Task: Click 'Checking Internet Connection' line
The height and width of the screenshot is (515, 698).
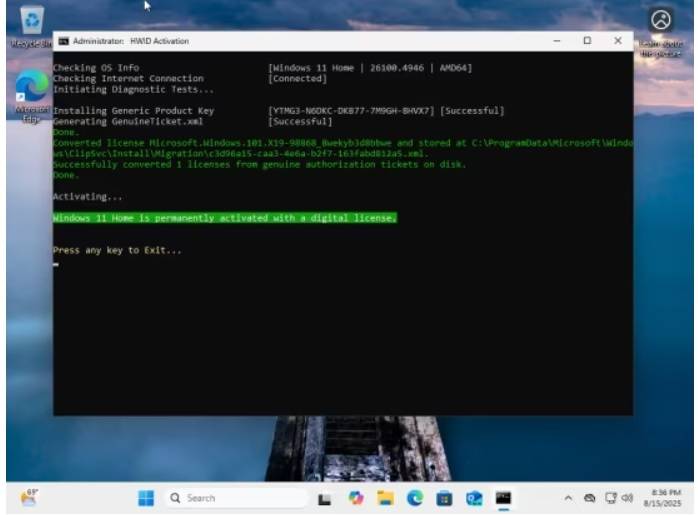Action: 128,79
